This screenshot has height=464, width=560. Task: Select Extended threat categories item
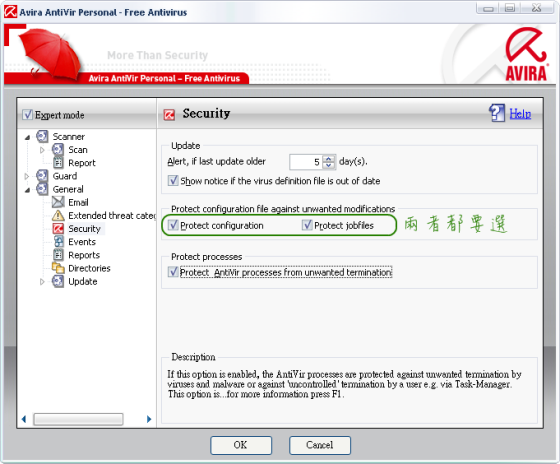click(112, 216)
